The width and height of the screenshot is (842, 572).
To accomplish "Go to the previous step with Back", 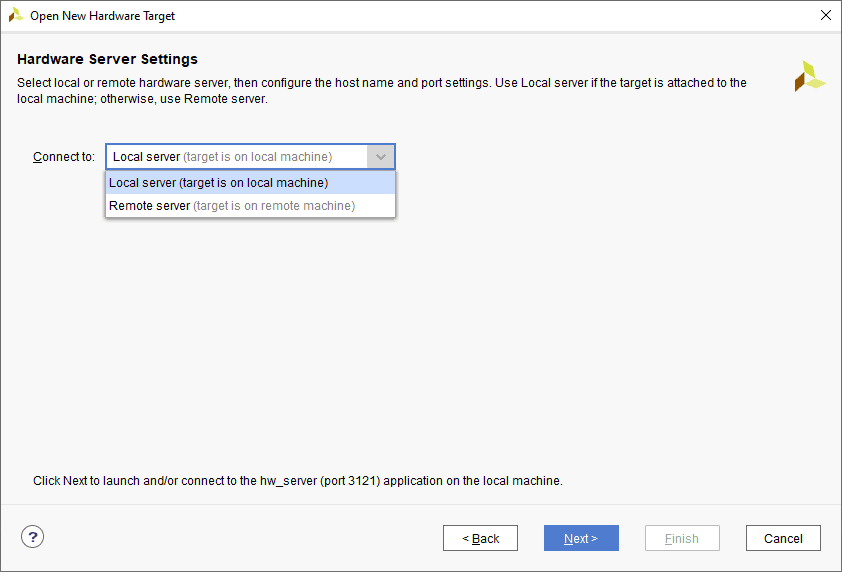I will click(480, 538).
